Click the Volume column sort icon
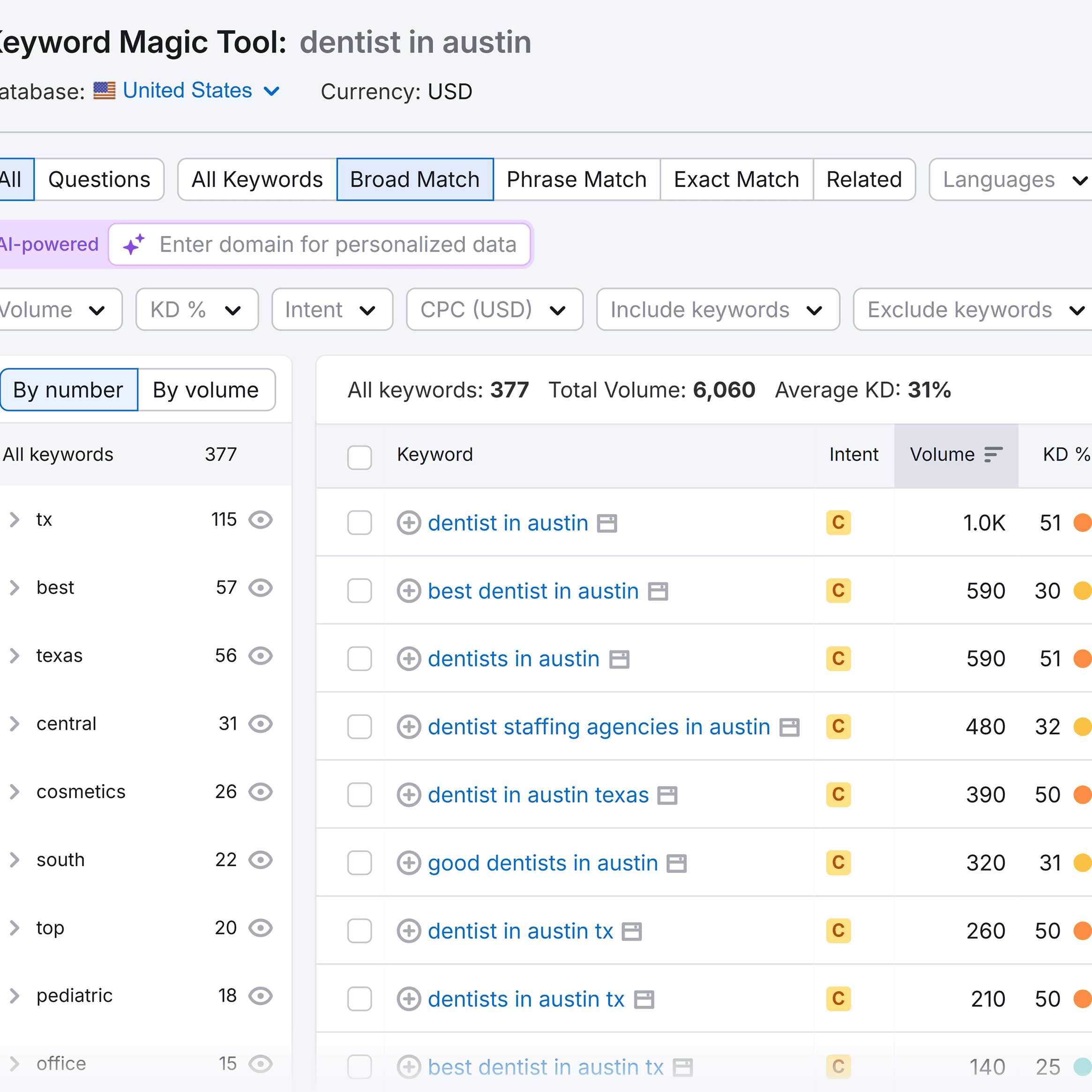 tap(993, 455)
